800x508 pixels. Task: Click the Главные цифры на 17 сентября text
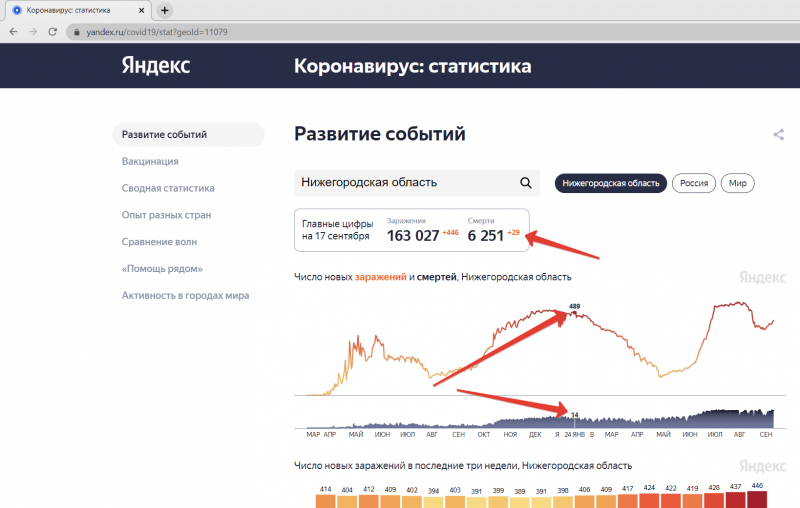(337, 230)
